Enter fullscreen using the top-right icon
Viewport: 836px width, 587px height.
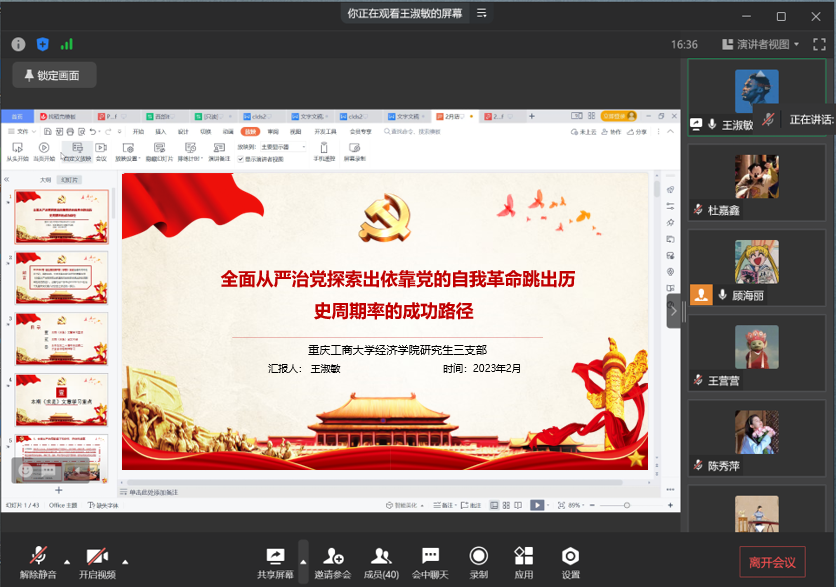coord(816,44)
